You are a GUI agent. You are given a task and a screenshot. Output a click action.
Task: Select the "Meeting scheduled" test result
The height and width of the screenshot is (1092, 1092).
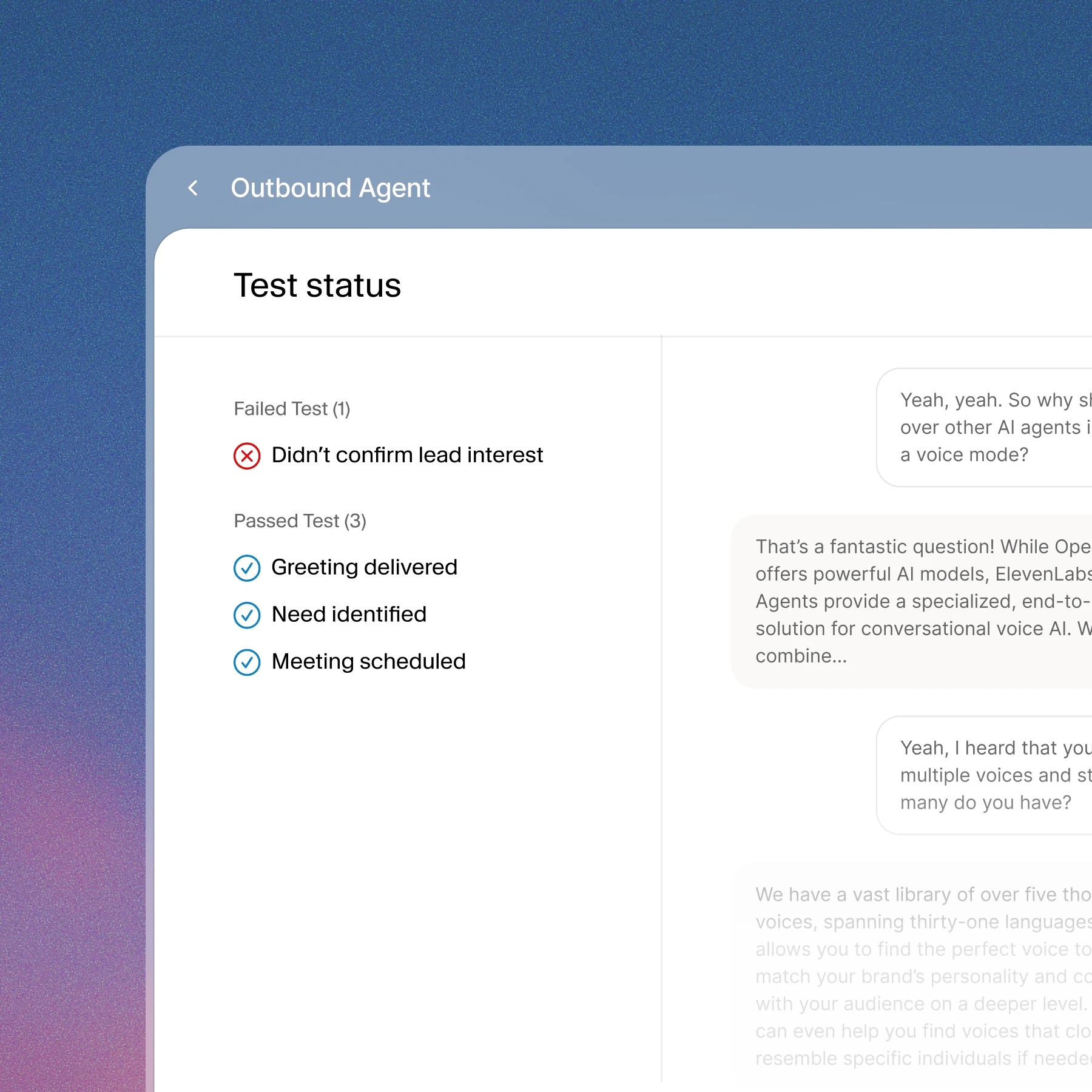coord(368,661)
